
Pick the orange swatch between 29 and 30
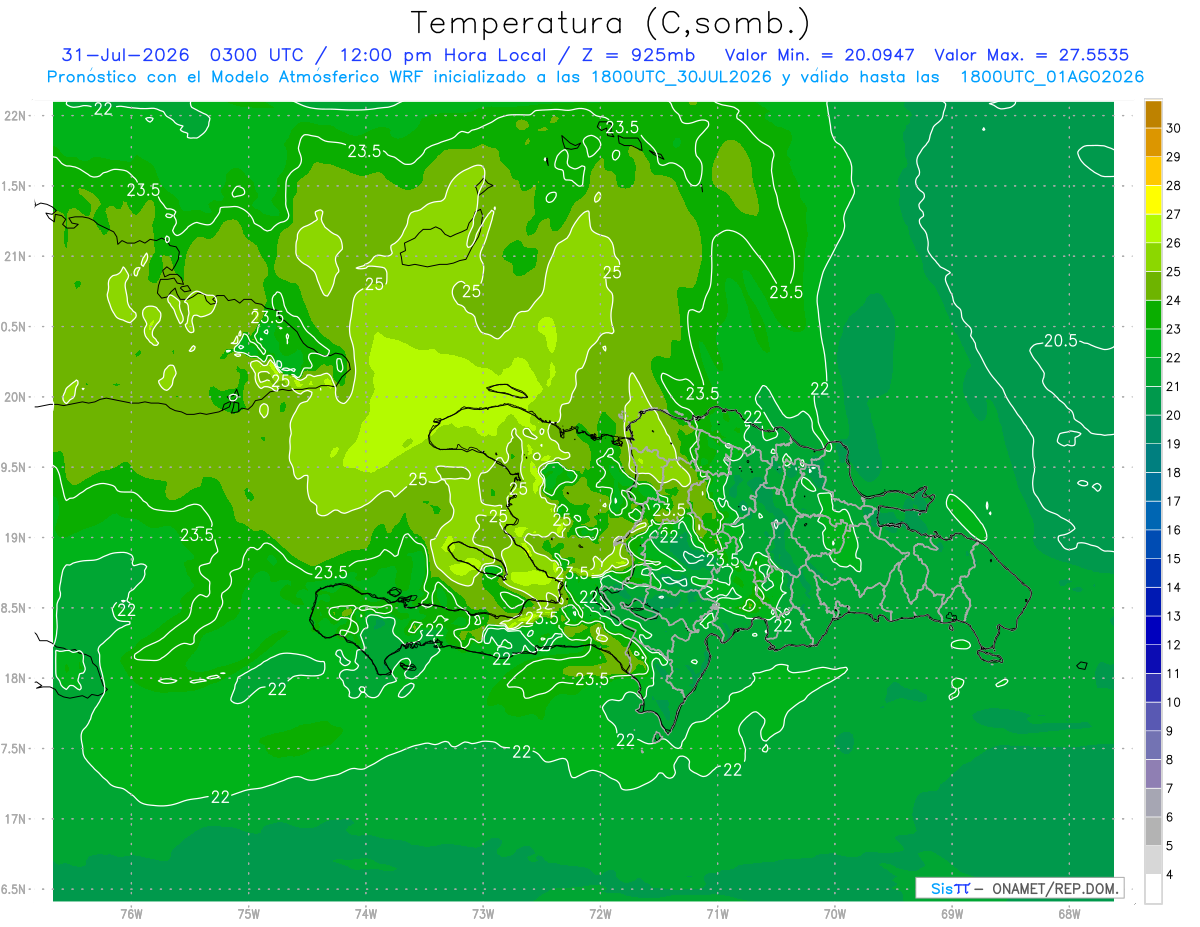coord(1153,142)
